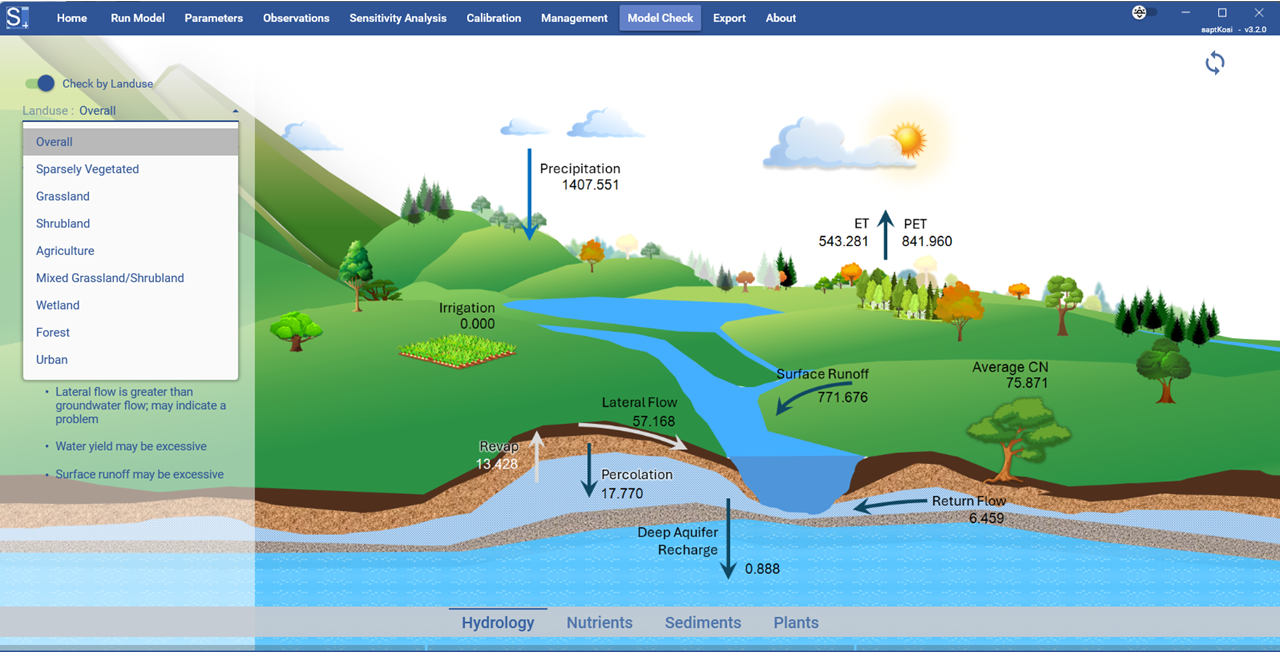This screenshot has width=1280, height=653.
Task: Select Agriculture from the landuse list
Action: click(x=66, y=250)
